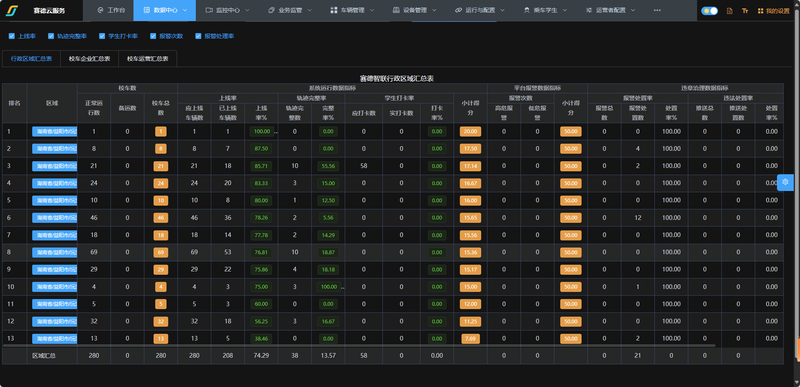Switch to the 校车运营汇总表 tab

pyautogui.click(x=148, y=59)
